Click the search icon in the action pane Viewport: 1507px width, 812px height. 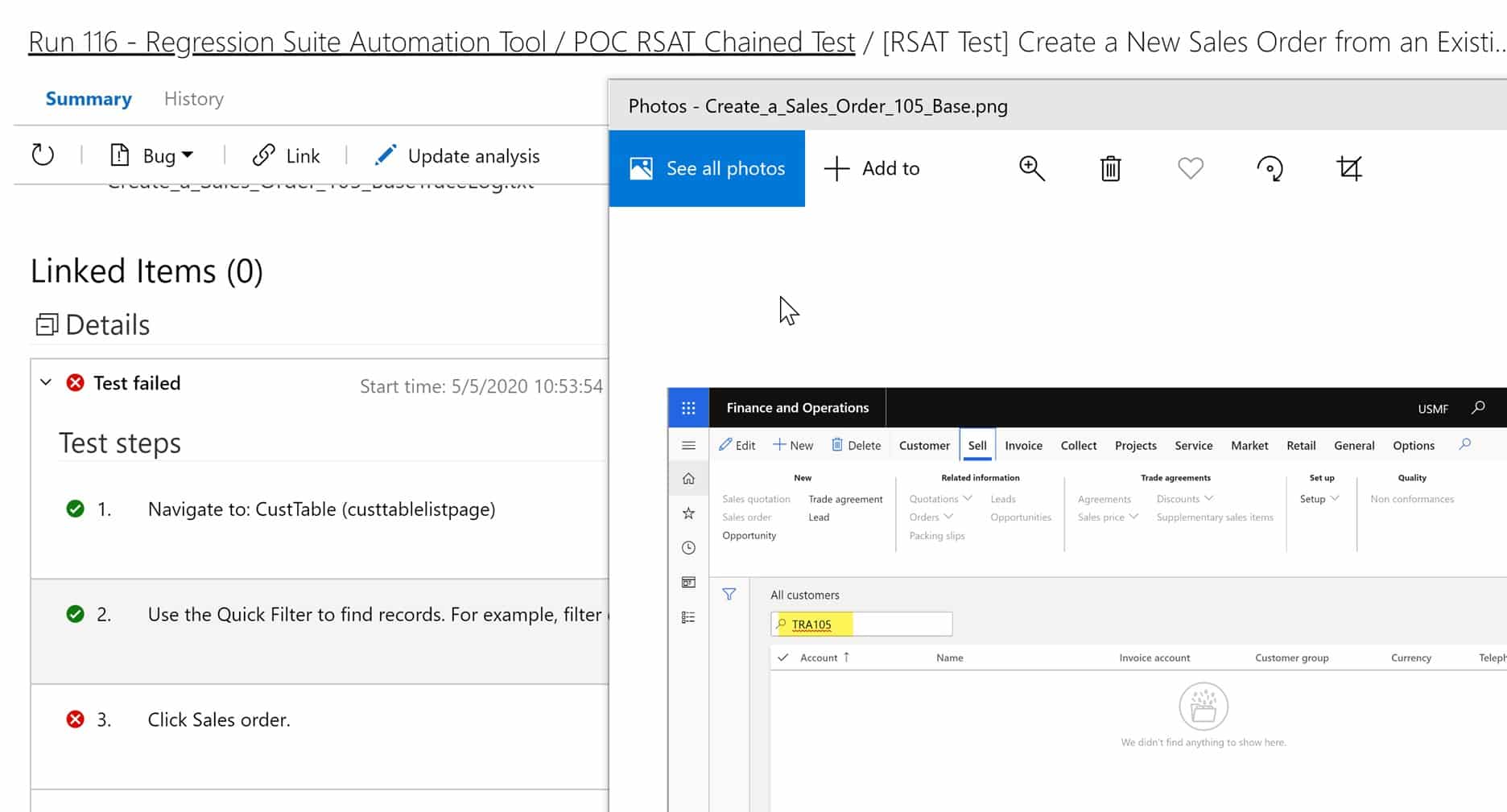pyautogui.click(x=1465, y=444)
